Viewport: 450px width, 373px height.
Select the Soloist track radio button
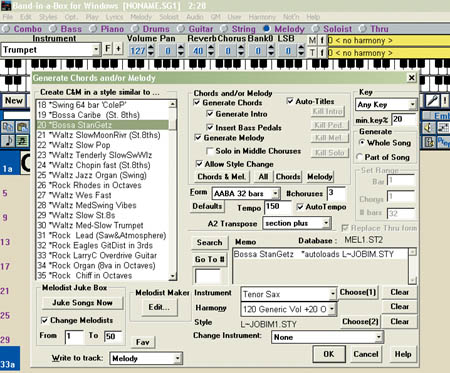tap(316, 29)
